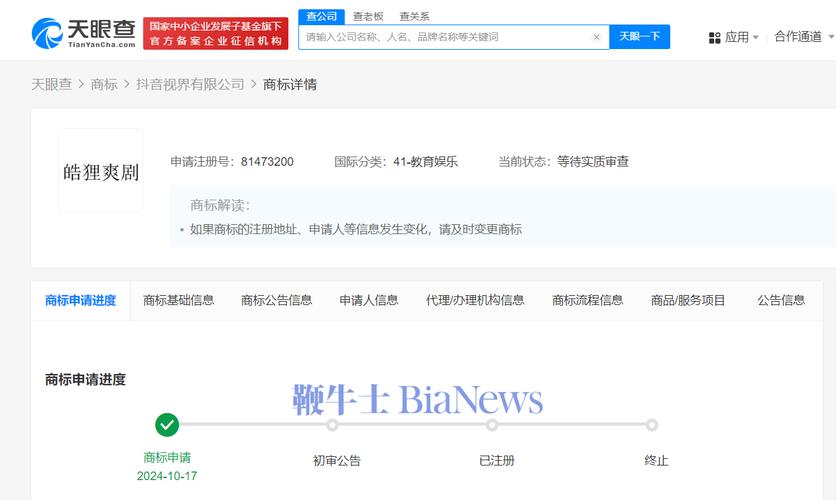Click the 等待实质审查 status text
The height and width of the screenshot is (500, 836).
coord(593,162)
